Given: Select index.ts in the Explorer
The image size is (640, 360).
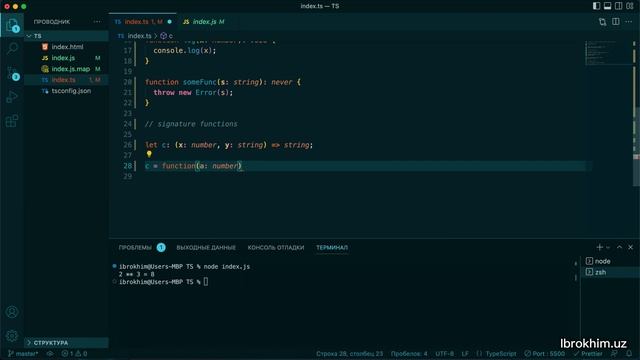Looking at the screenshot, I should point(67,80).
